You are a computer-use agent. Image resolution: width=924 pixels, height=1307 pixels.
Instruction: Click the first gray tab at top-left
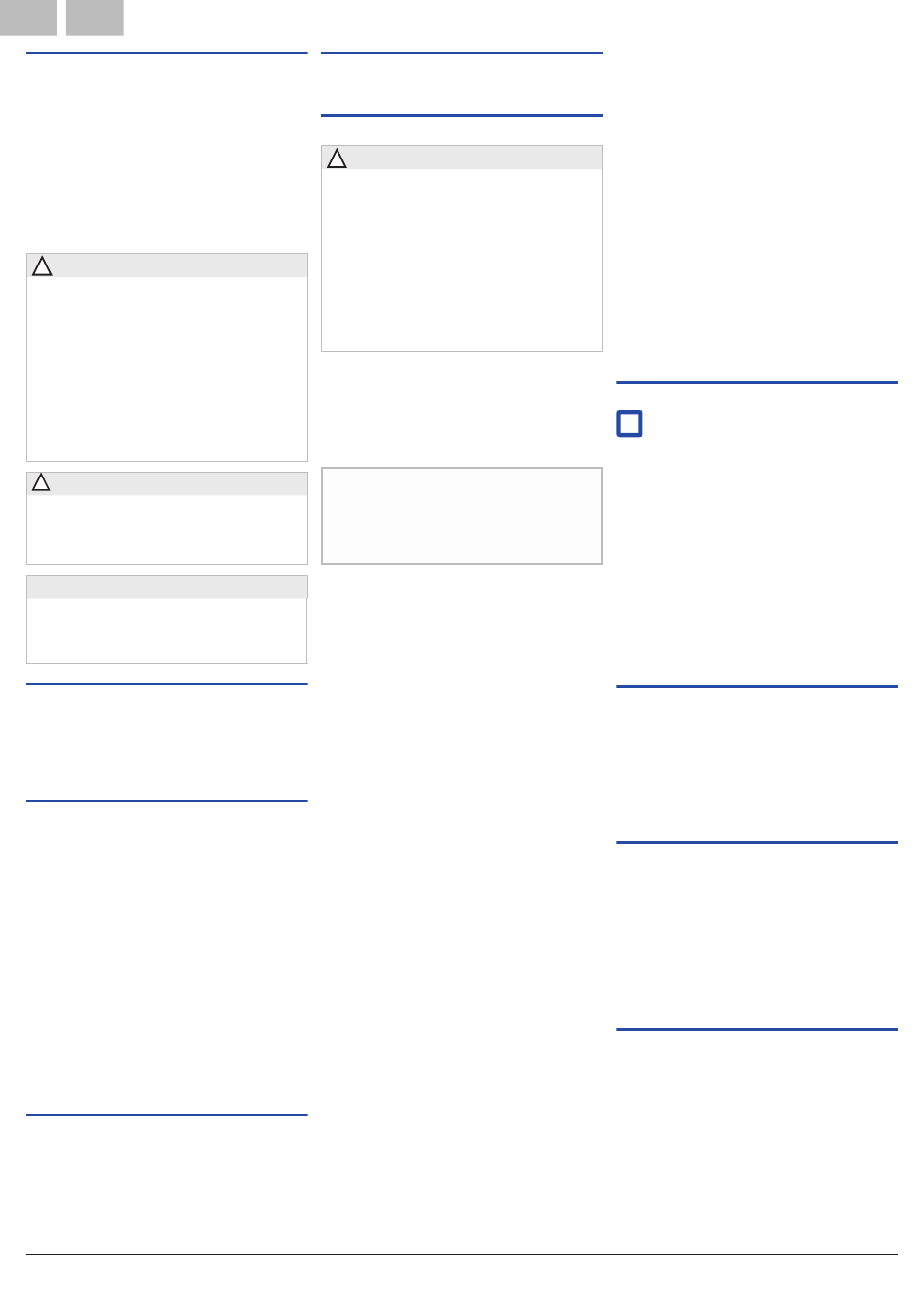tap(28, 18)
